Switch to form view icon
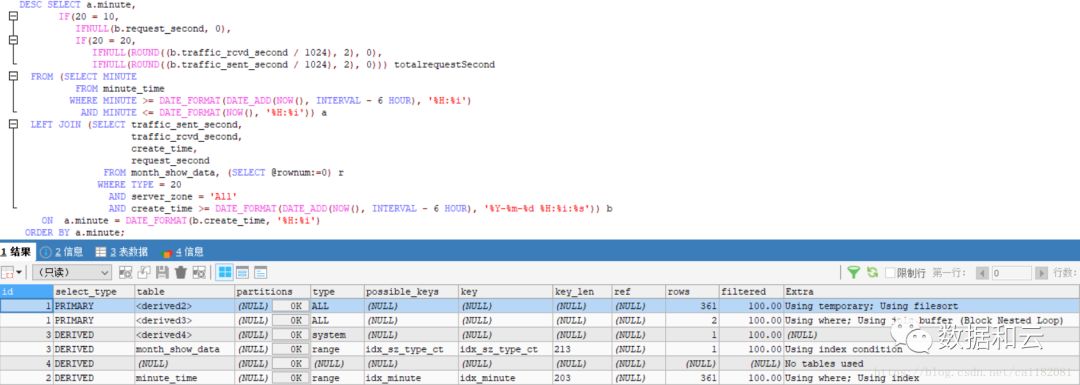Screen dimensions: 1080x385 242,273
